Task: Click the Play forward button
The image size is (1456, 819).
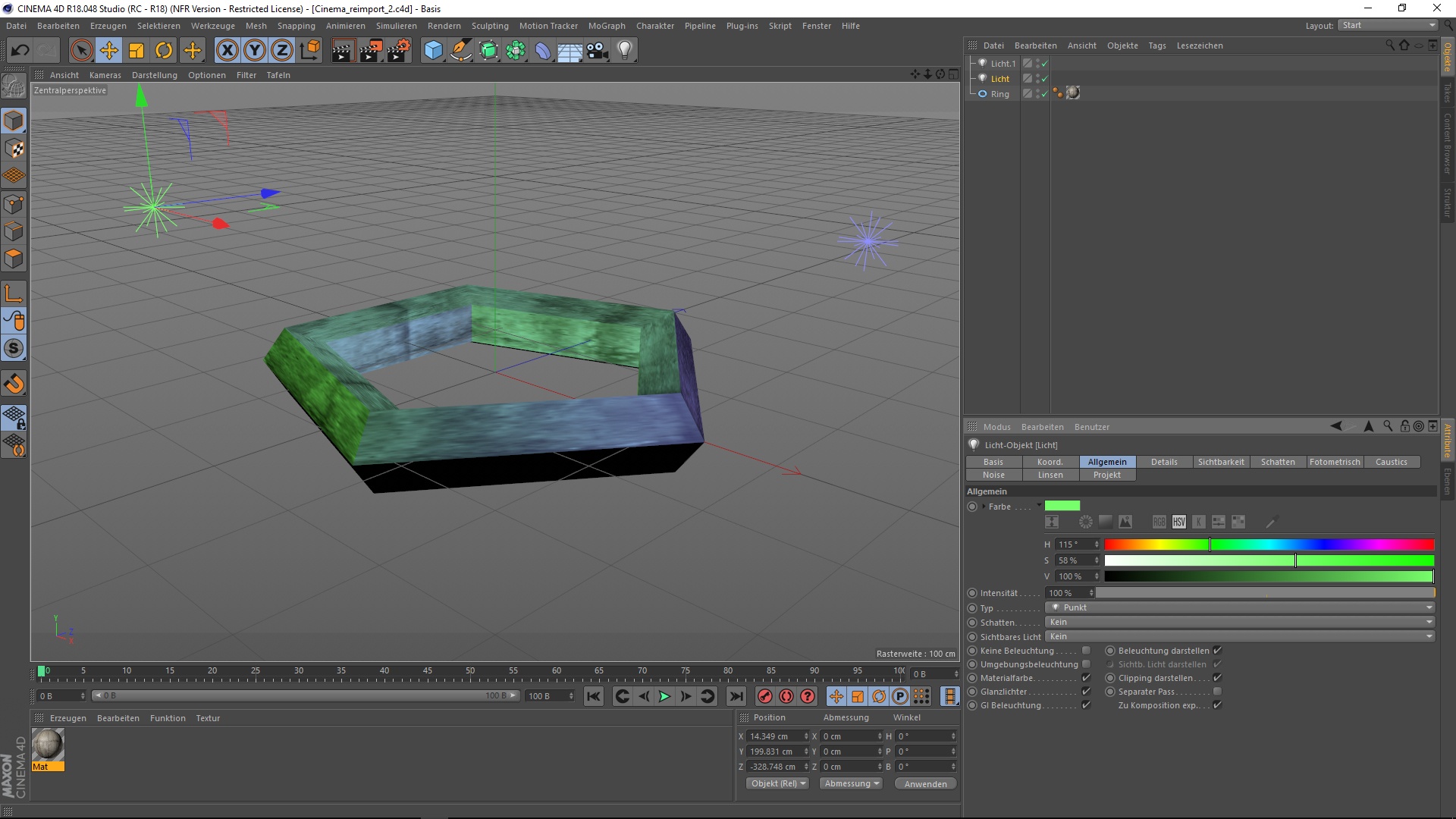Action: [665, 696]
